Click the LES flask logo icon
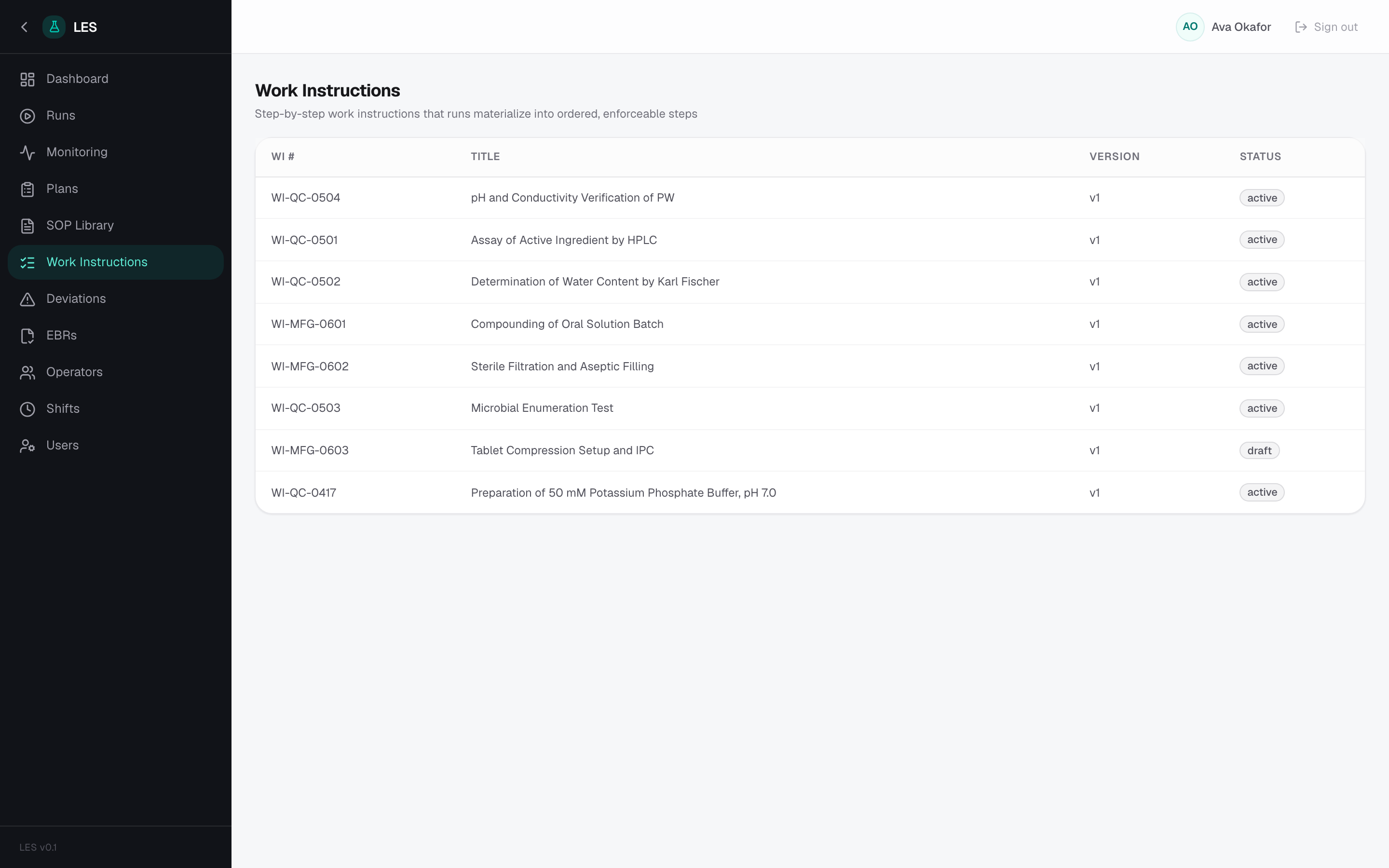The height and width of the screenshot is (868, 1389). (54, 27)
